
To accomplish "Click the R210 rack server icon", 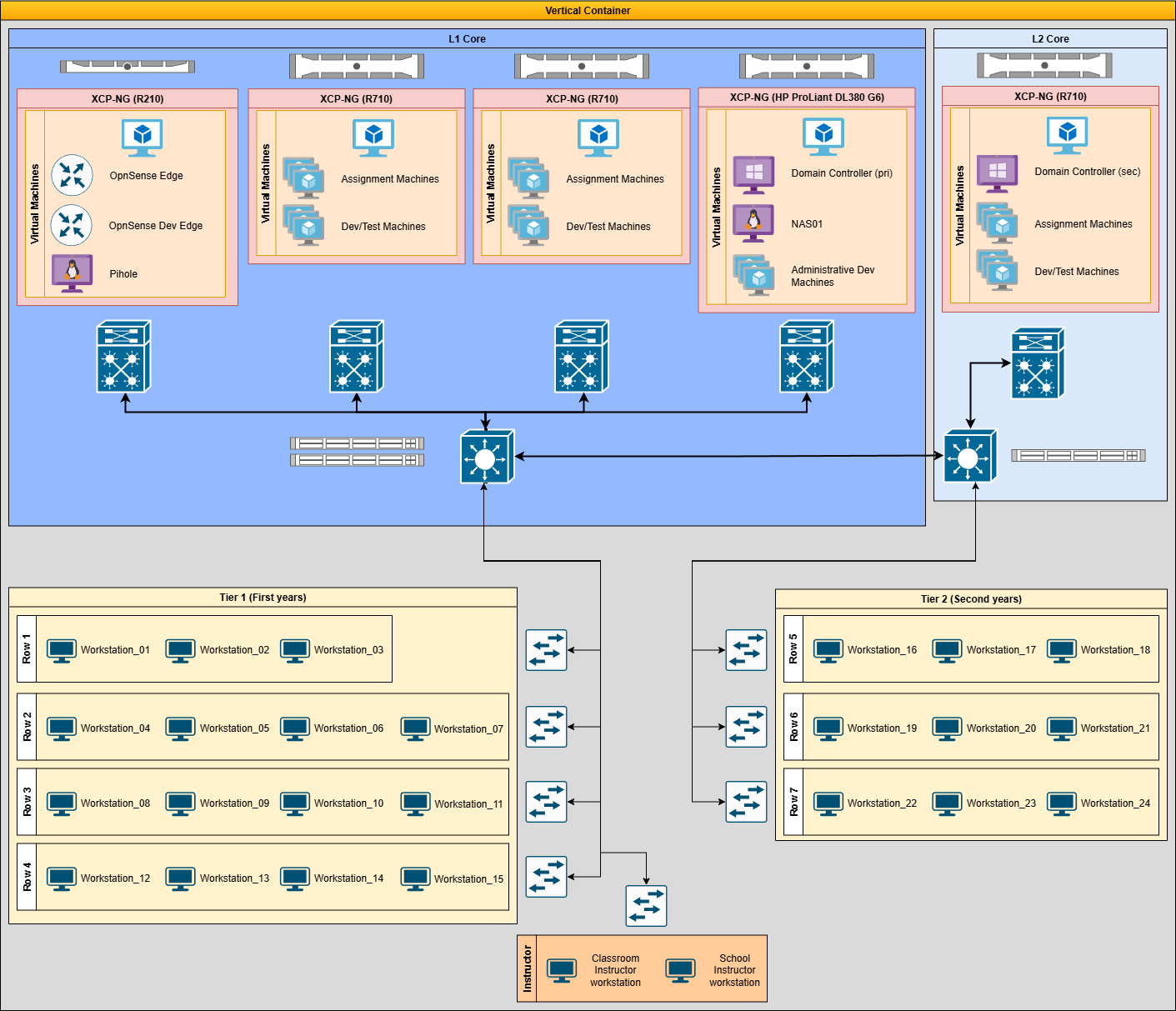I will click(x=128, y=66).
